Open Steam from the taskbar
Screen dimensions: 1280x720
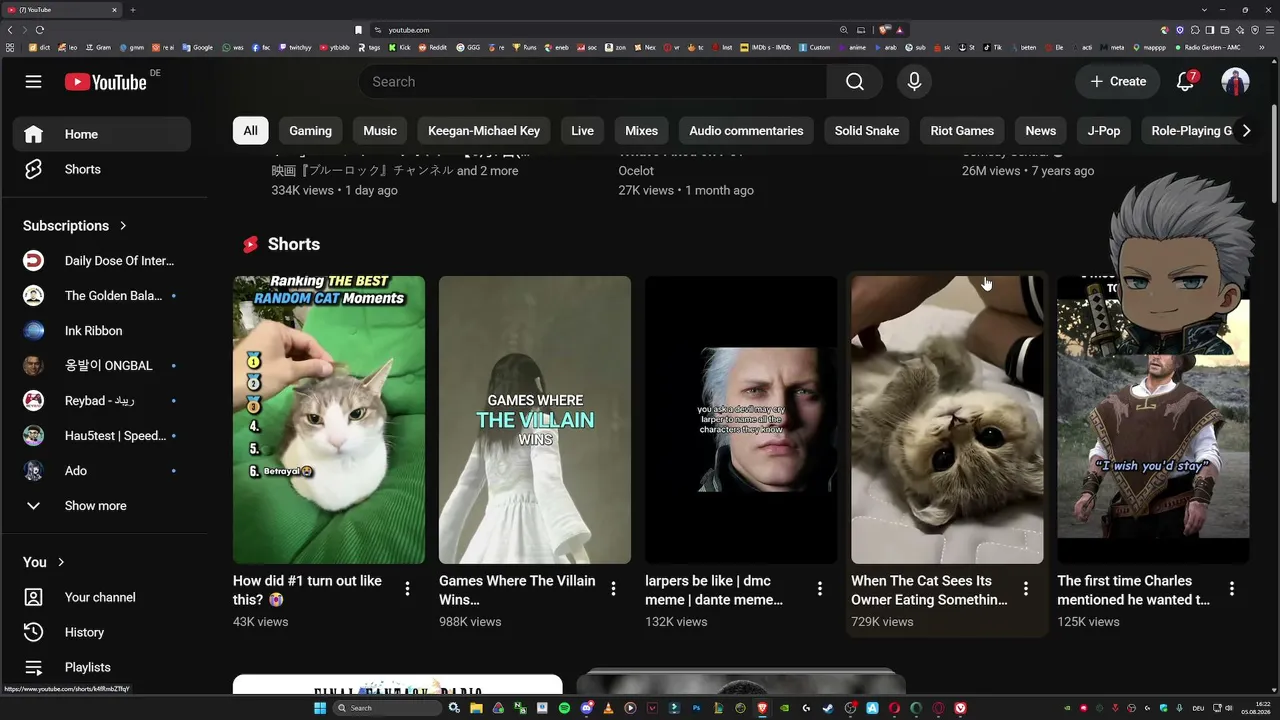[x=828, y=708]
